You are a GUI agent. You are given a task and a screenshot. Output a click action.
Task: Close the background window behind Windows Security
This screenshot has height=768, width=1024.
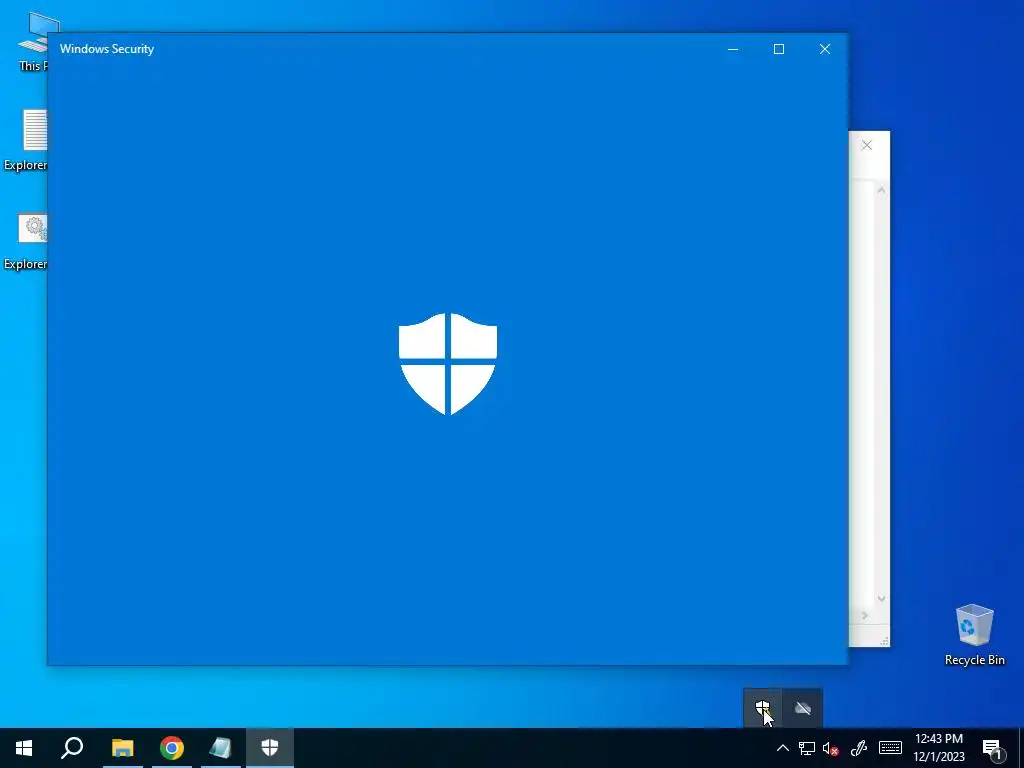point(867,145)
